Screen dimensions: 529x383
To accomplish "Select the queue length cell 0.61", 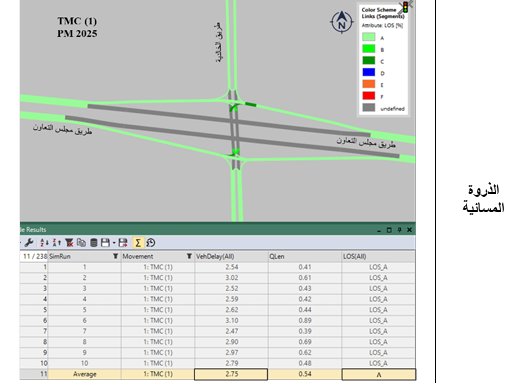I will [305, 278].
